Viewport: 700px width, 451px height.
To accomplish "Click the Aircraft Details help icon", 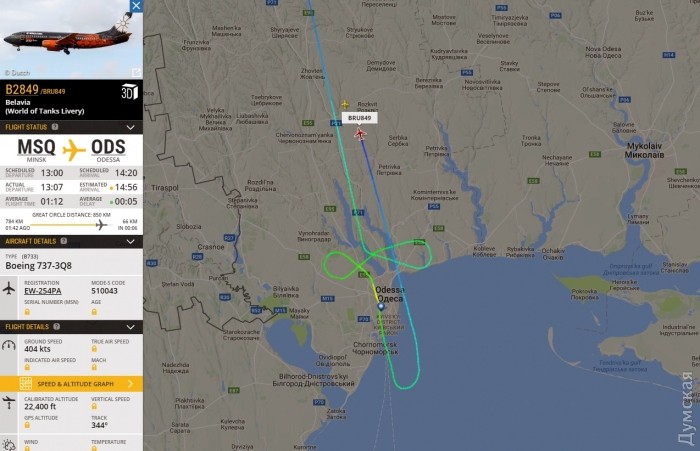I will tap(64, 241).
